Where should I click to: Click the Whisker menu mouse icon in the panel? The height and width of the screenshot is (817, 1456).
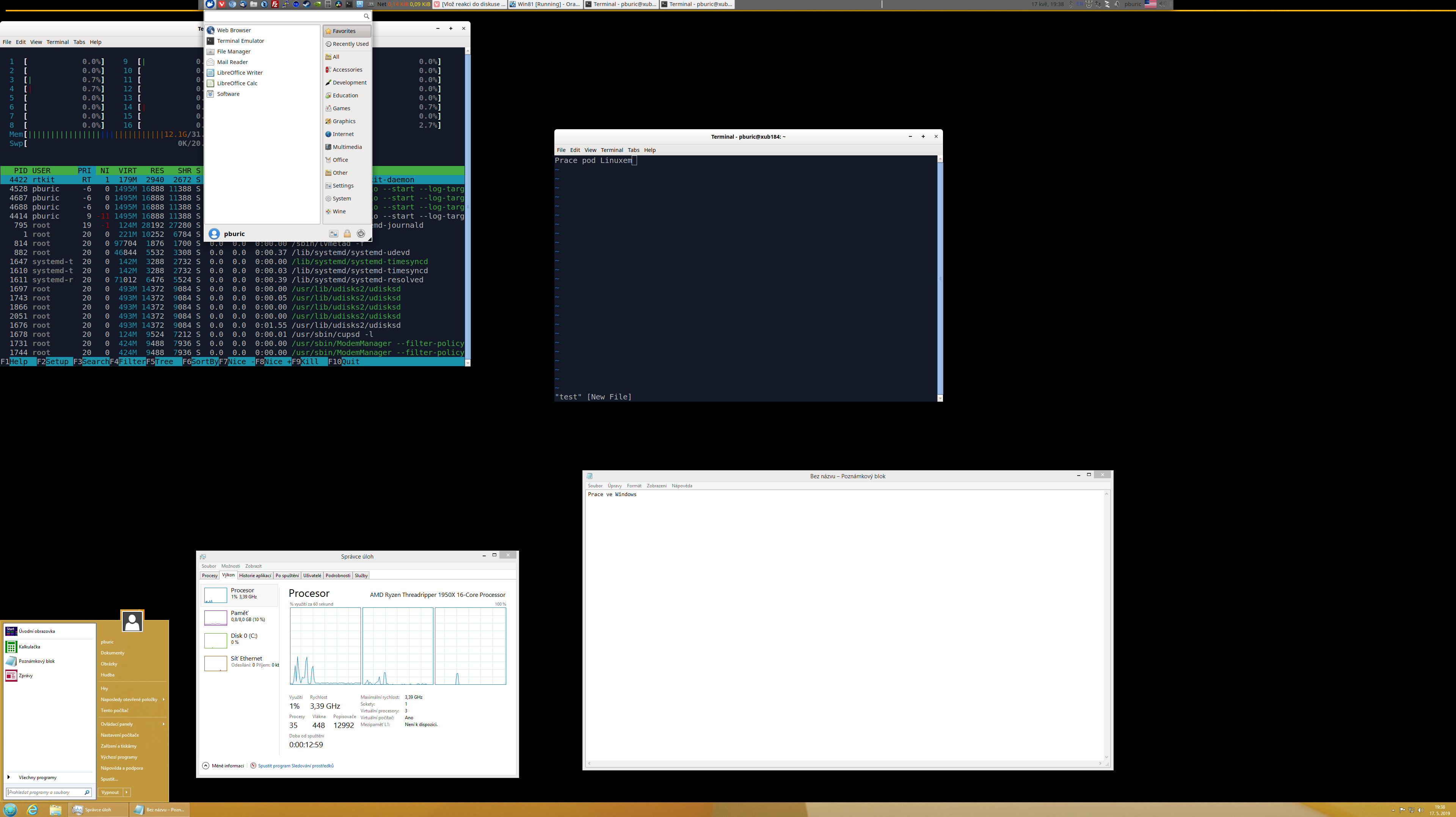(x=210, y=4)
